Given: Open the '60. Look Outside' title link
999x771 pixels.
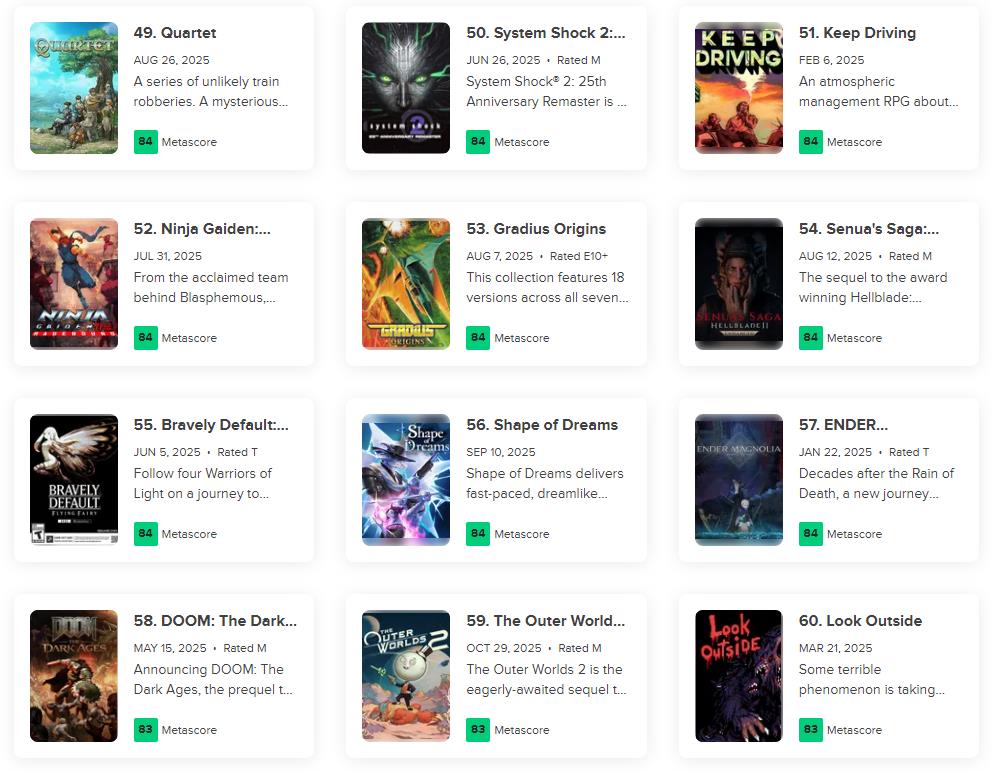Looking at the screenshot, I should click(x=860, y=621).
